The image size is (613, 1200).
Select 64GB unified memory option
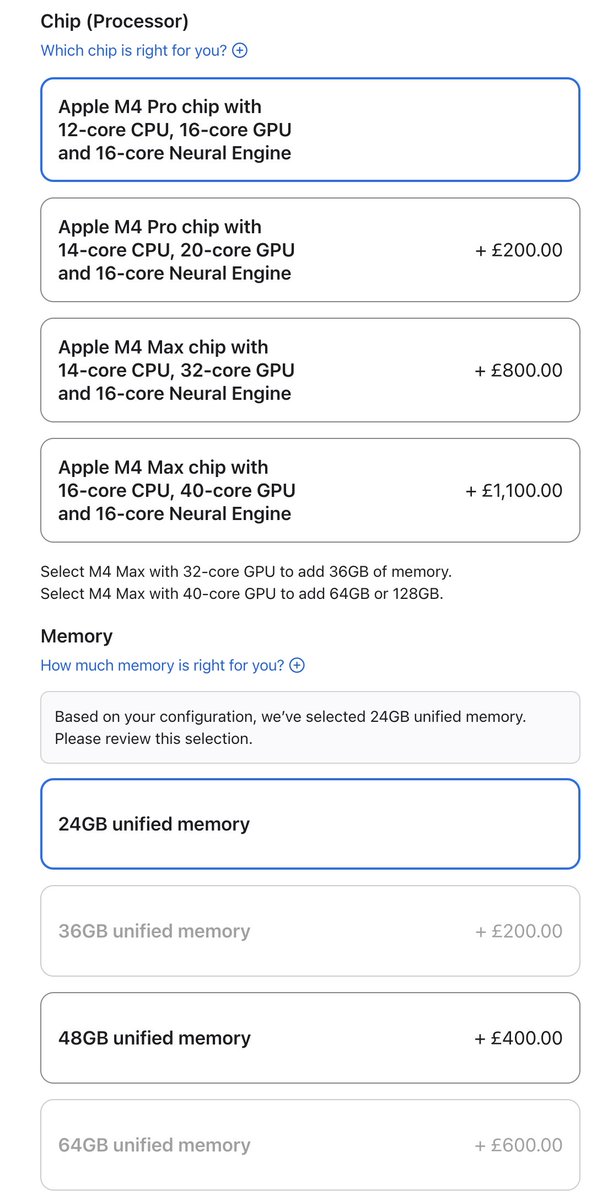pyautogui.click(x=310, y=1145)
